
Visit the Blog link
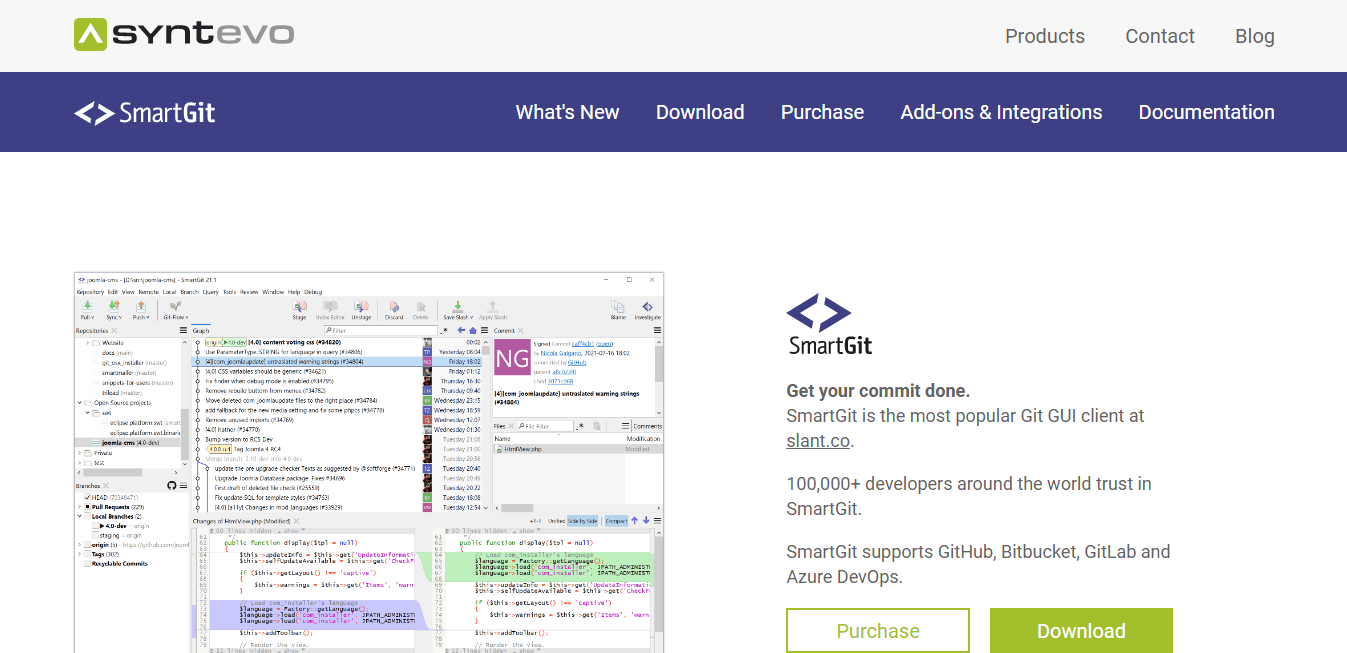(x=1255, y=36)
